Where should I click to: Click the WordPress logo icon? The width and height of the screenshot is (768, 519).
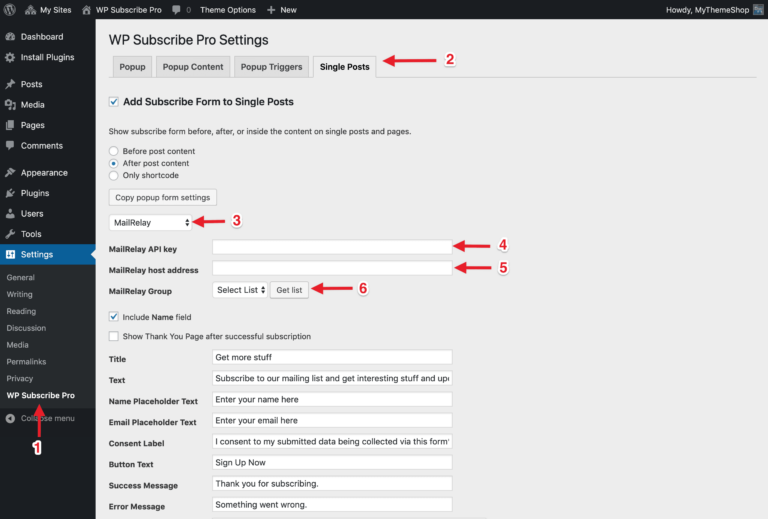[x=9, y=10]
